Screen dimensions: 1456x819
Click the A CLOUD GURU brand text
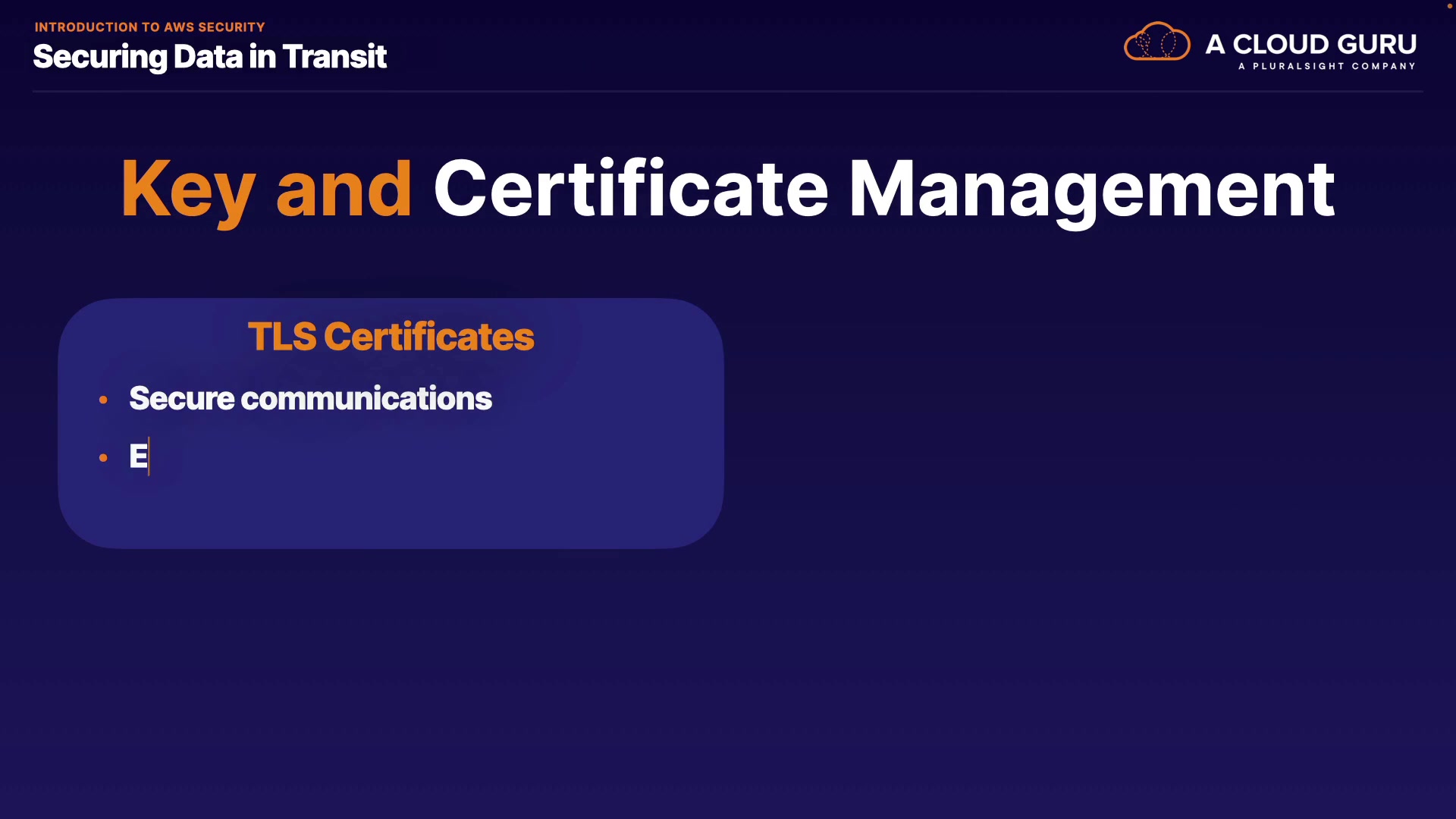click(1310, 44)
